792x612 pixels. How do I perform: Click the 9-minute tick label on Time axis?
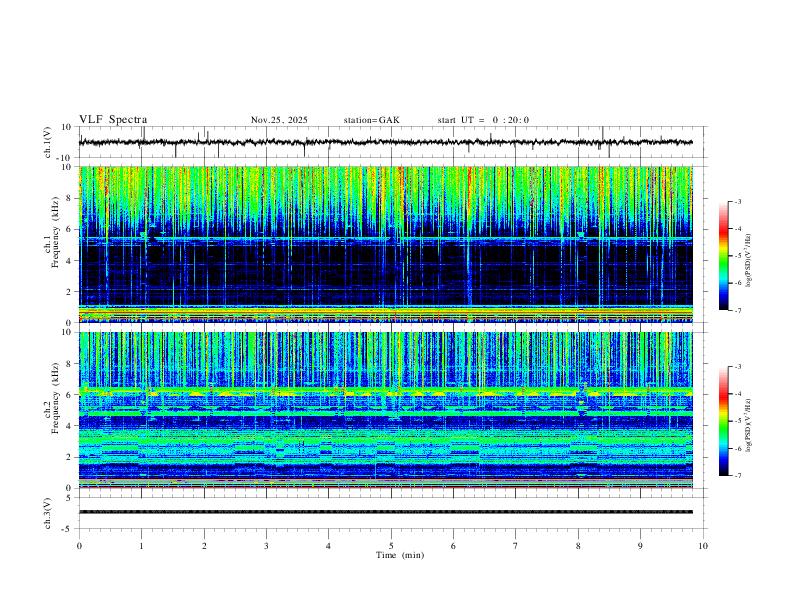tap(640, 546)
